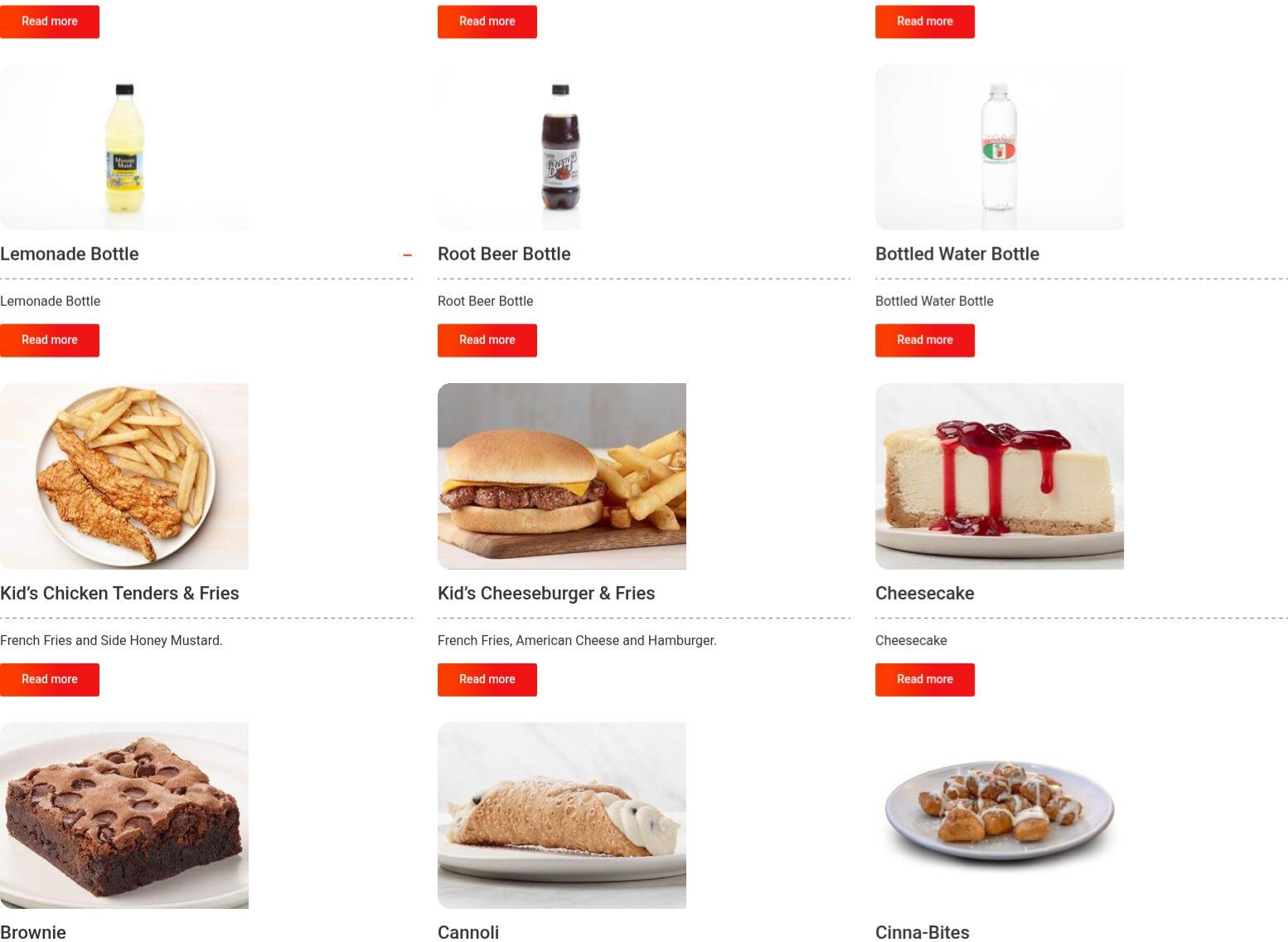This screenshot has width=1288, height=942.
Task: Click Read more under Lemonade Bottle
Action: coord(50,340)
